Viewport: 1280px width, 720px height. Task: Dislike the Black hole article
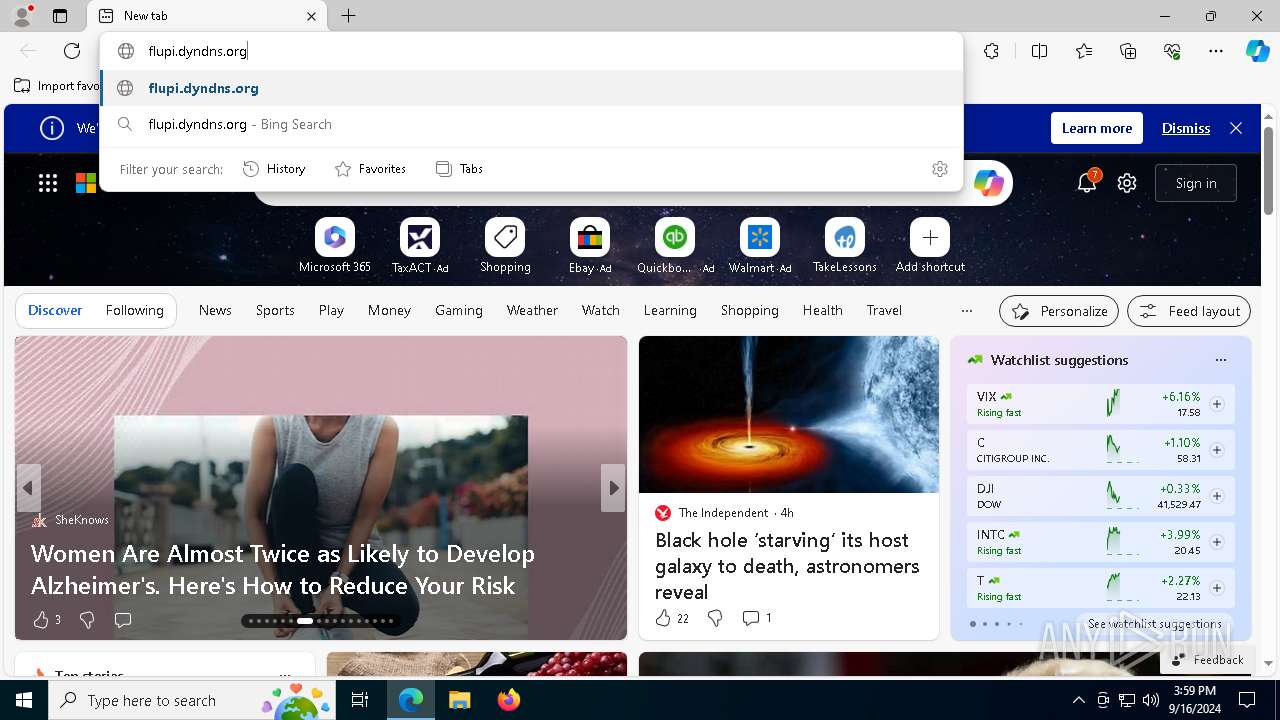pos(715,618)
